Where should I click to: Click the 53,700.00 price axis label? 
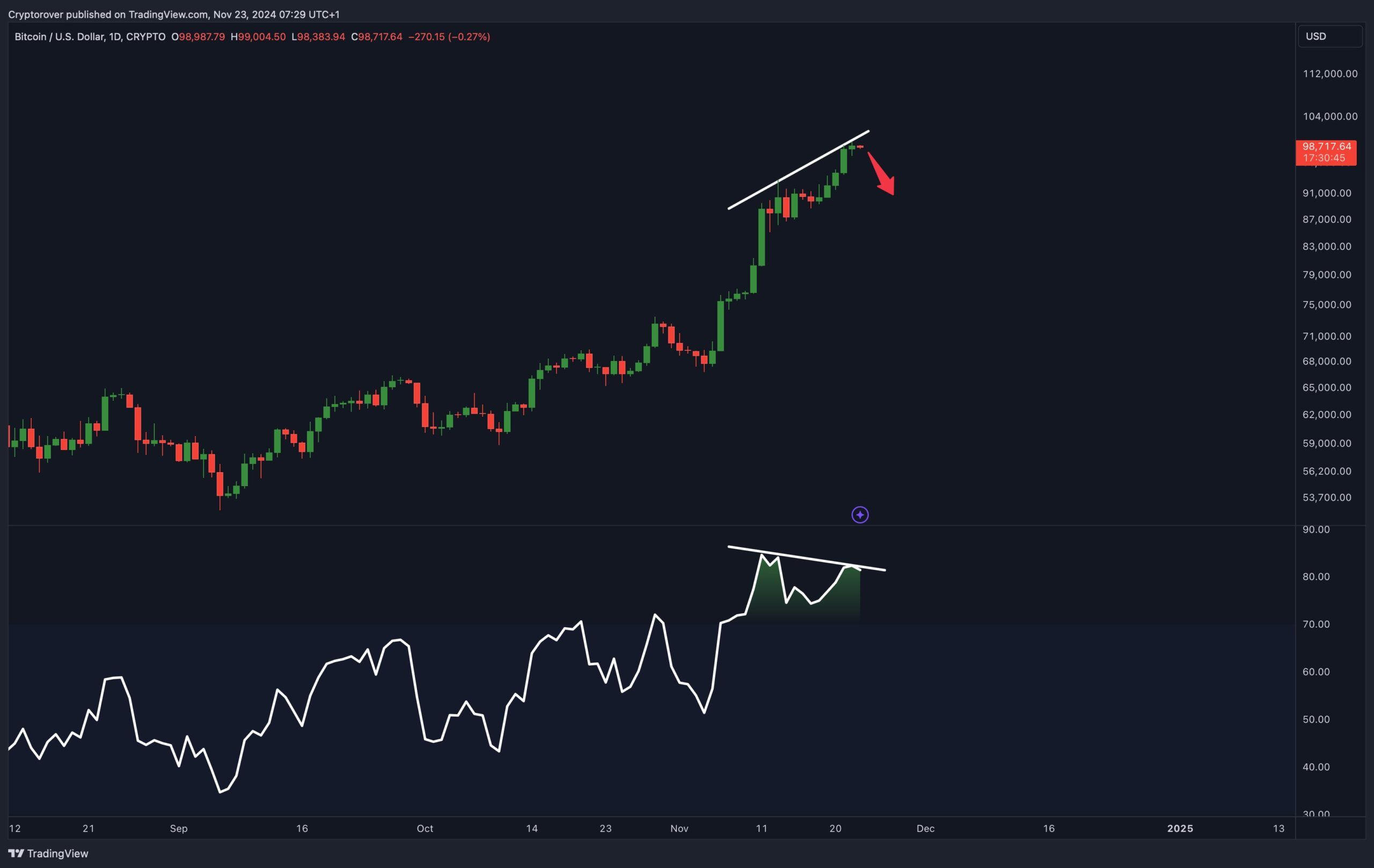click(1327, 497)
